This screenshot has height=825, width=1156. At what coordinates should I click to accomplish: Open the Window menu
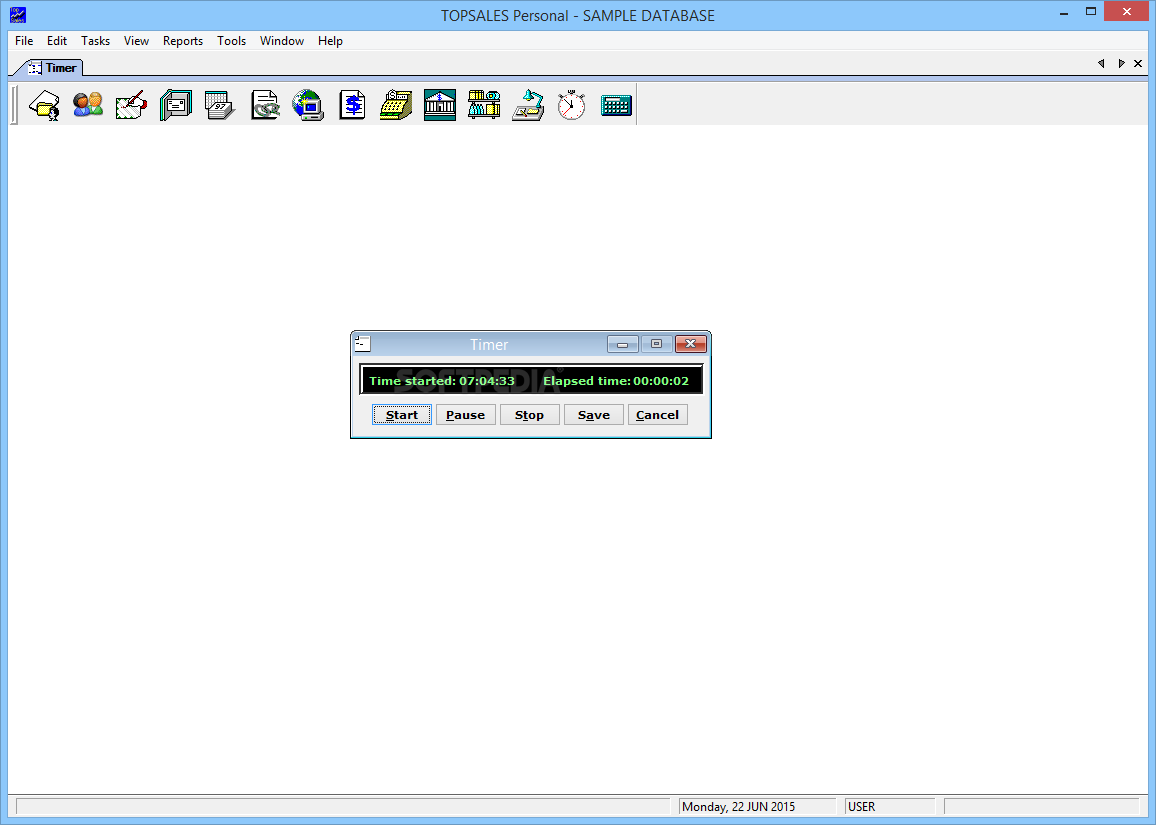(282, 41)
